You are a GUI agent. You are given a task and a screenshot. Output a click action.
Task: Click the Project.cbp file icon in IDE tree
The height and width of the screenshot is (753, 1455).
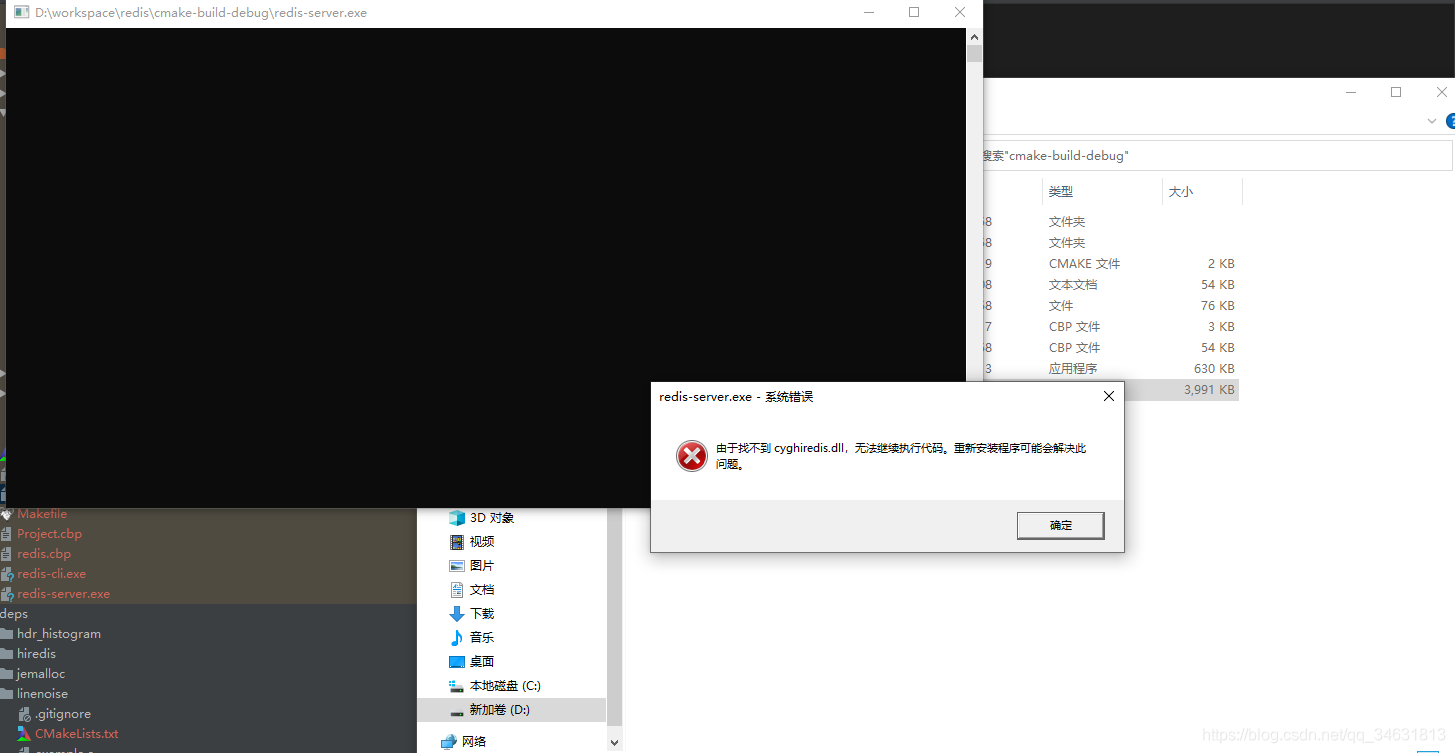click(7, 534)
